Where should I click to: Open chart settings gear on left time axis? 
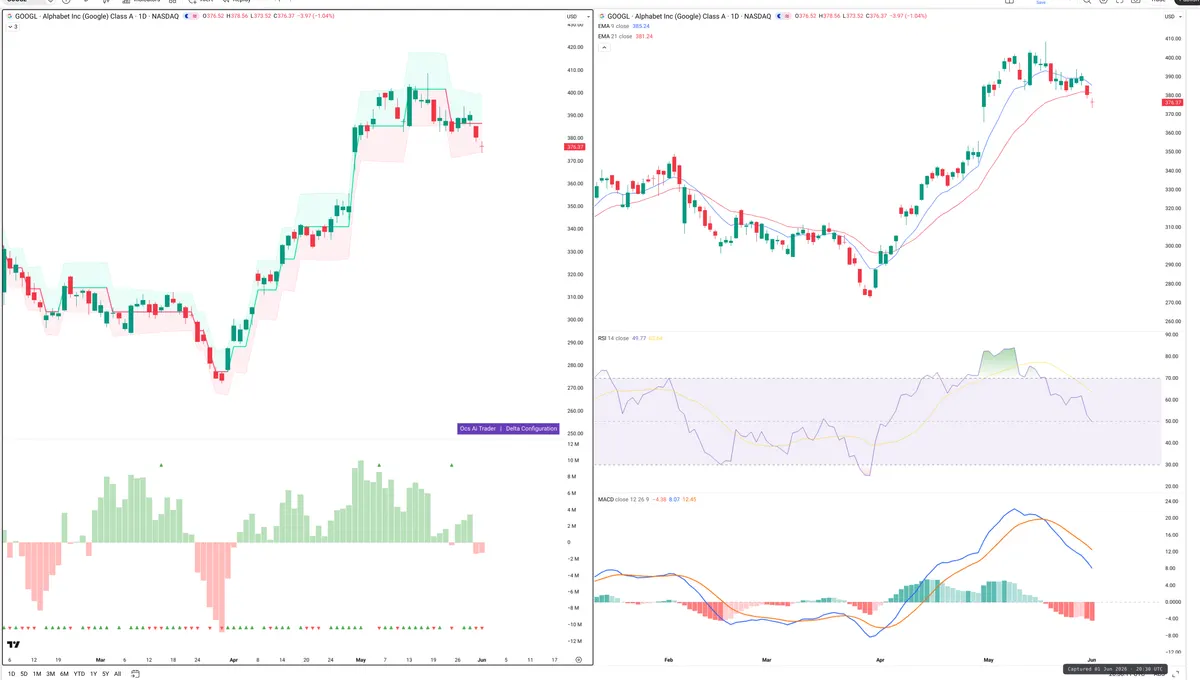(578, 660)
